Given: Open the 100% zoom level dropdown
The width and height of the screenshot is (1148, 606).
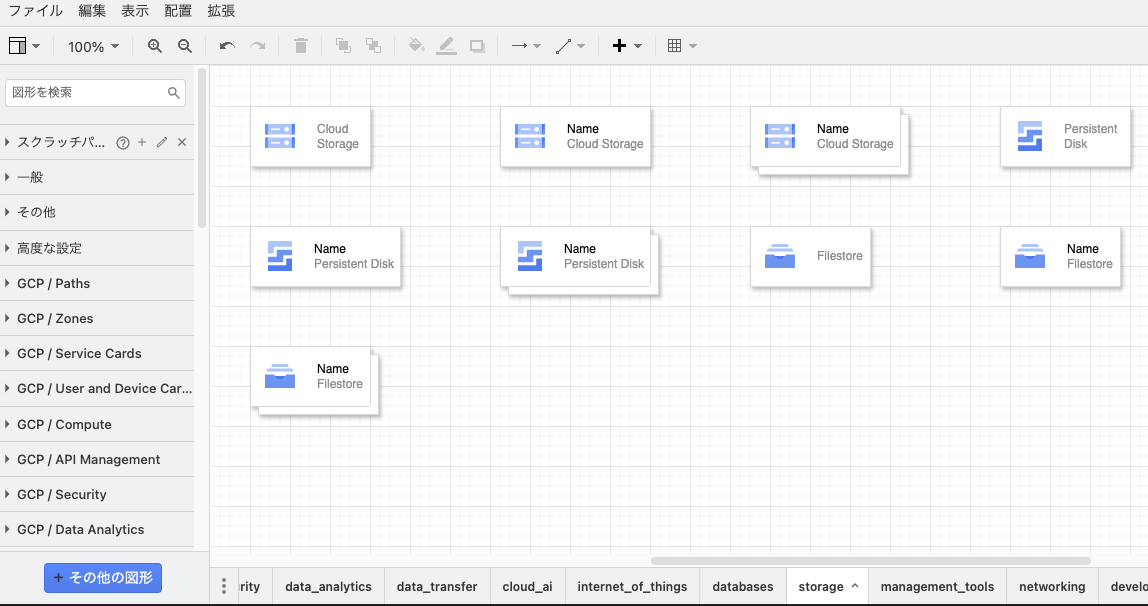Looking at the screenshot, I should point(93,47).
